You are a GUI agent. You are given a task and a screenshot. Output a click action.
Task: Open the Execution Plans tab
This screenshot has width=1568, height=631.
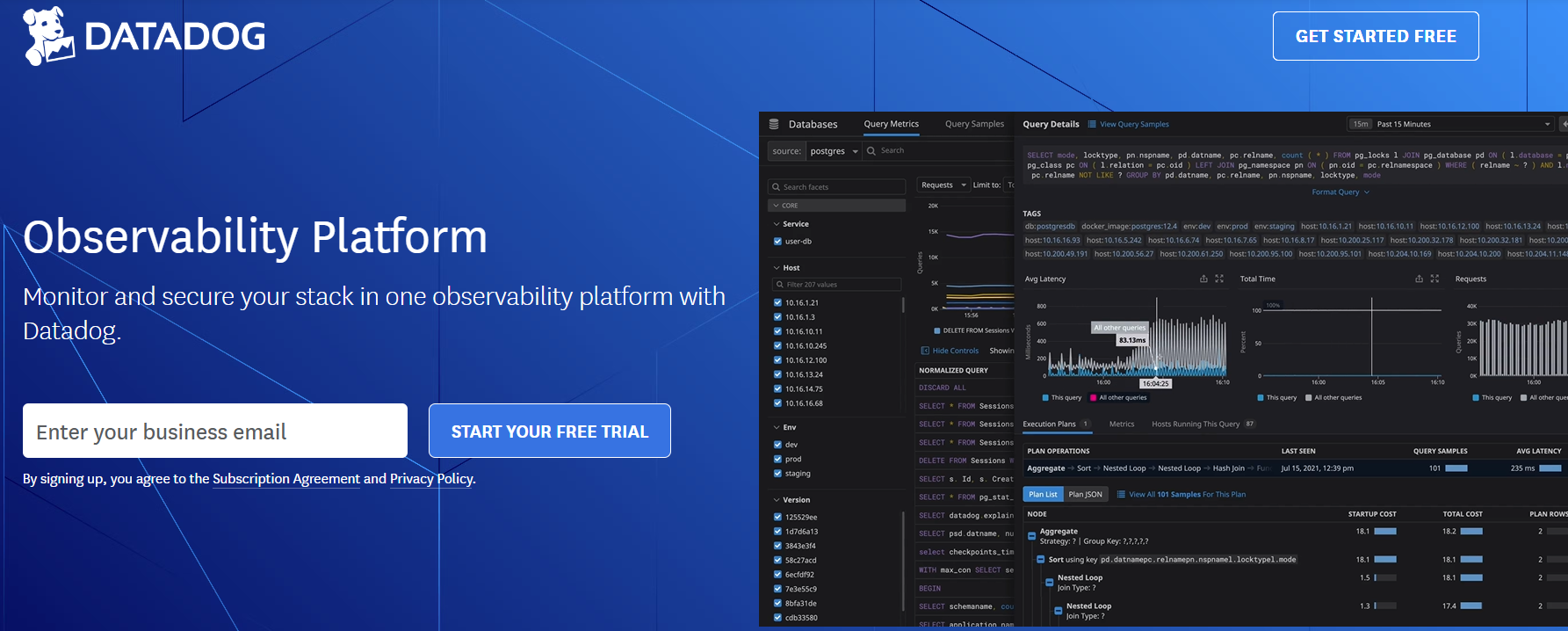(x=1057, y=424)
